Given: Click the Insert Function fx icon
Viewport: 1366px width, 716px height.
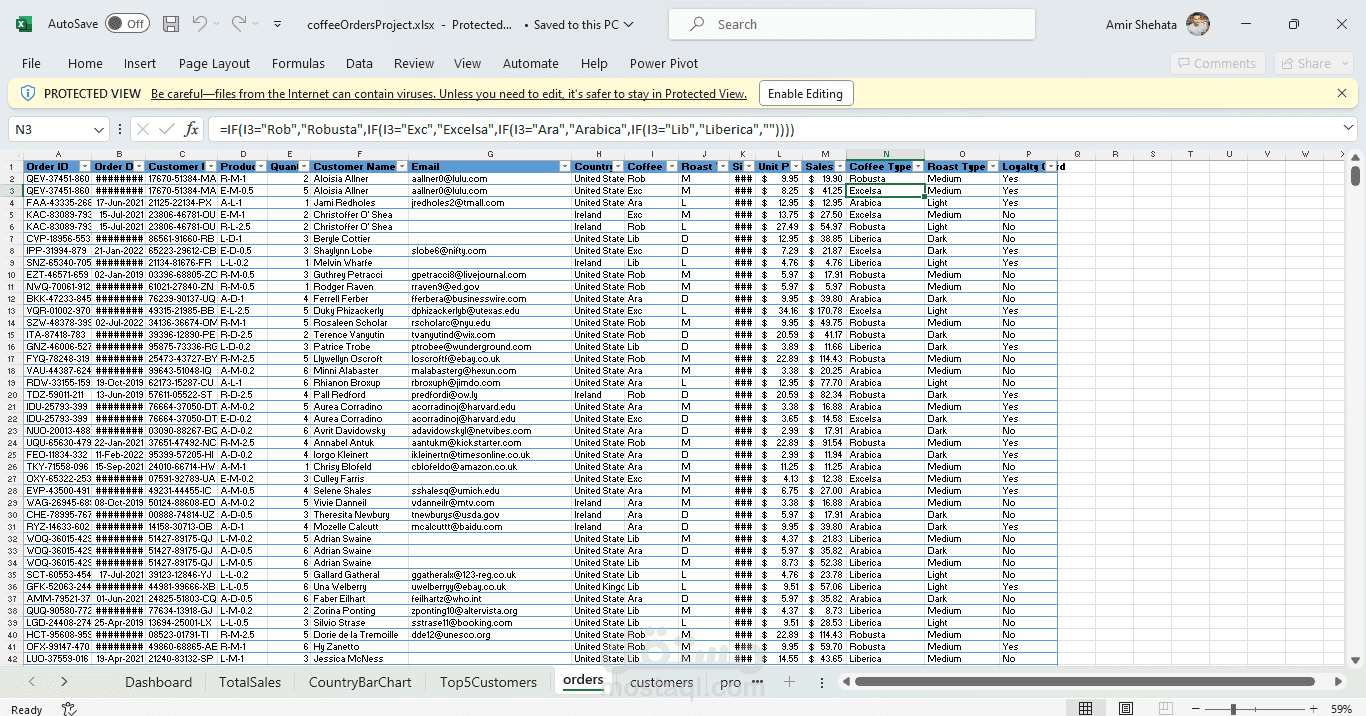Looking at the screenshot, I should click(x=191, y=130).
